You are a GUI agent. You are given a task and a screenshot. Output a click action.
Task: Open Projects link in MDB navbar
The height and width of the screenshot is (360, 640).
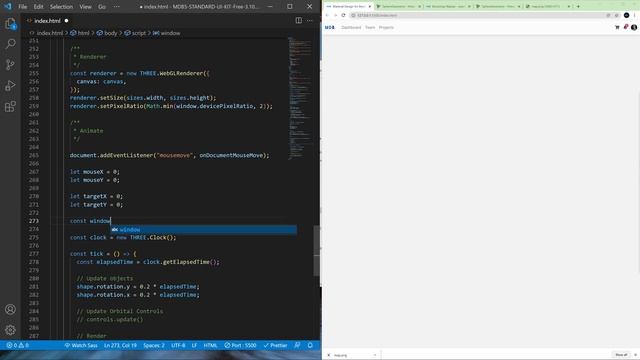[386, 27]
